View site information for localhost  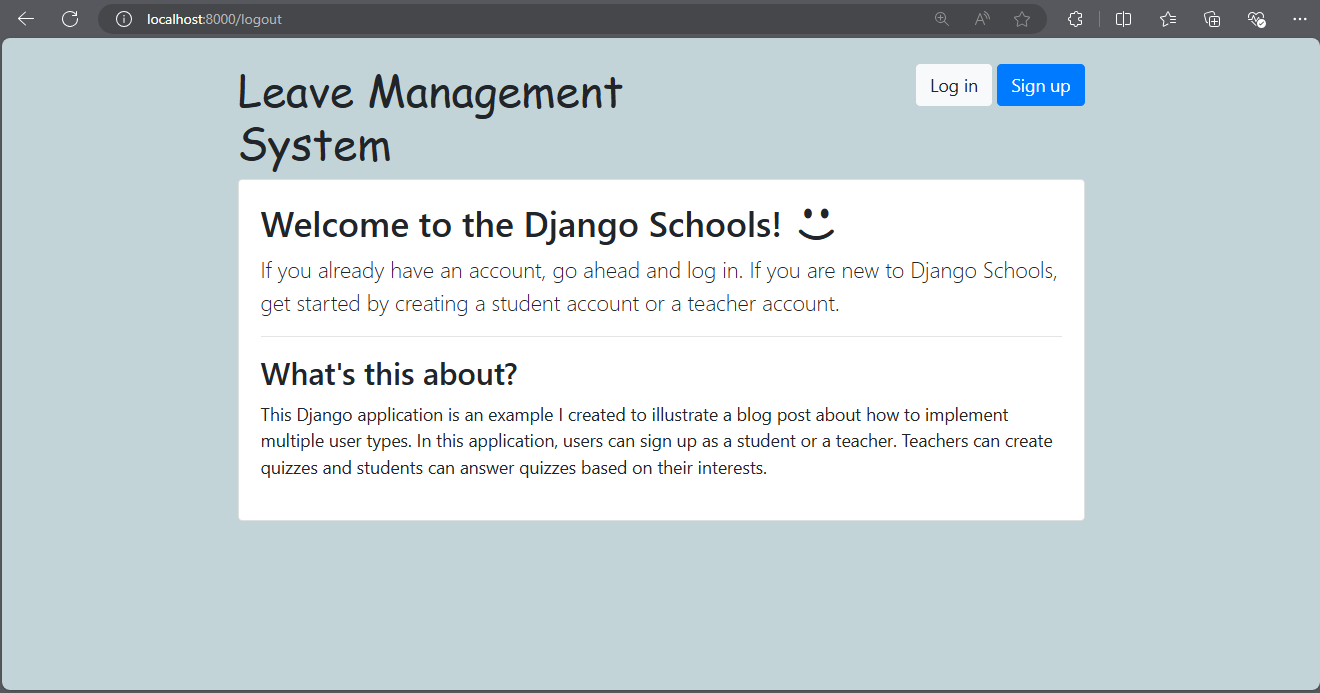tap(124, 19)
